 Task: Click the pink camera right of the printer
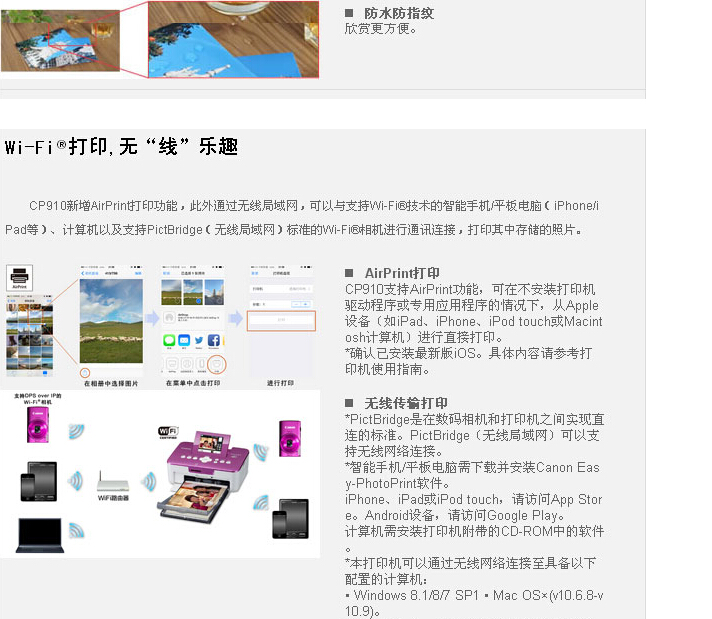289,439
